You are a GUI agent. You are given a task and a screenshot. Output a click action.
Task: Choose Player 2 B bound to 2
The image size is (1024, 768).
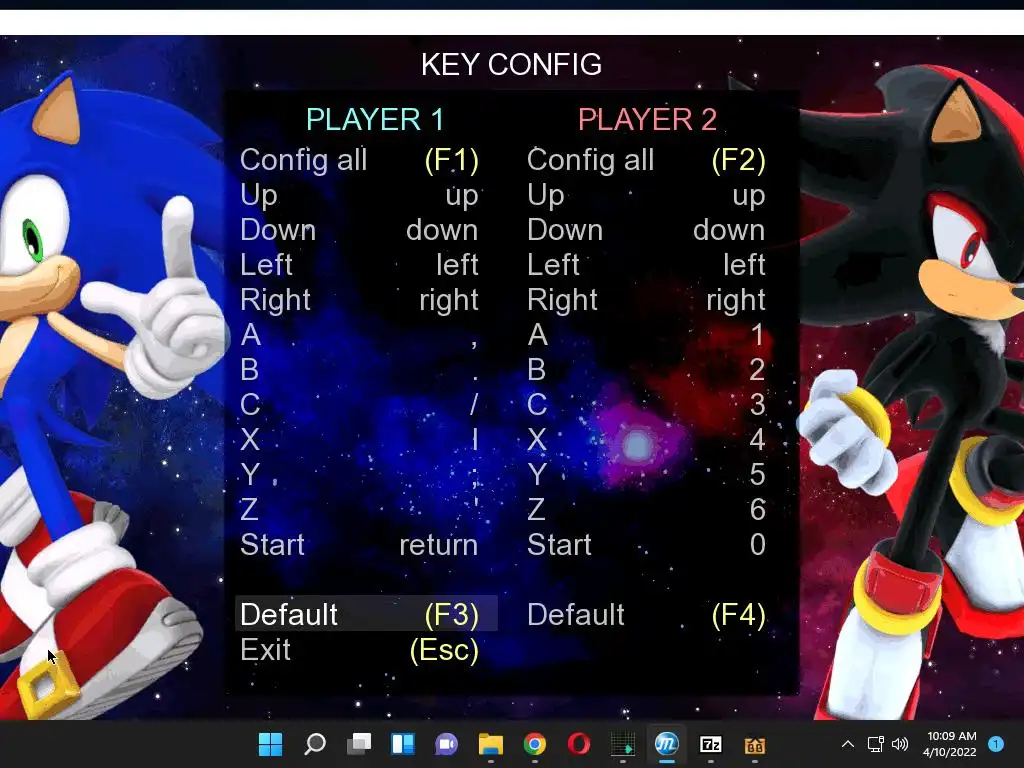pos(646,370)
